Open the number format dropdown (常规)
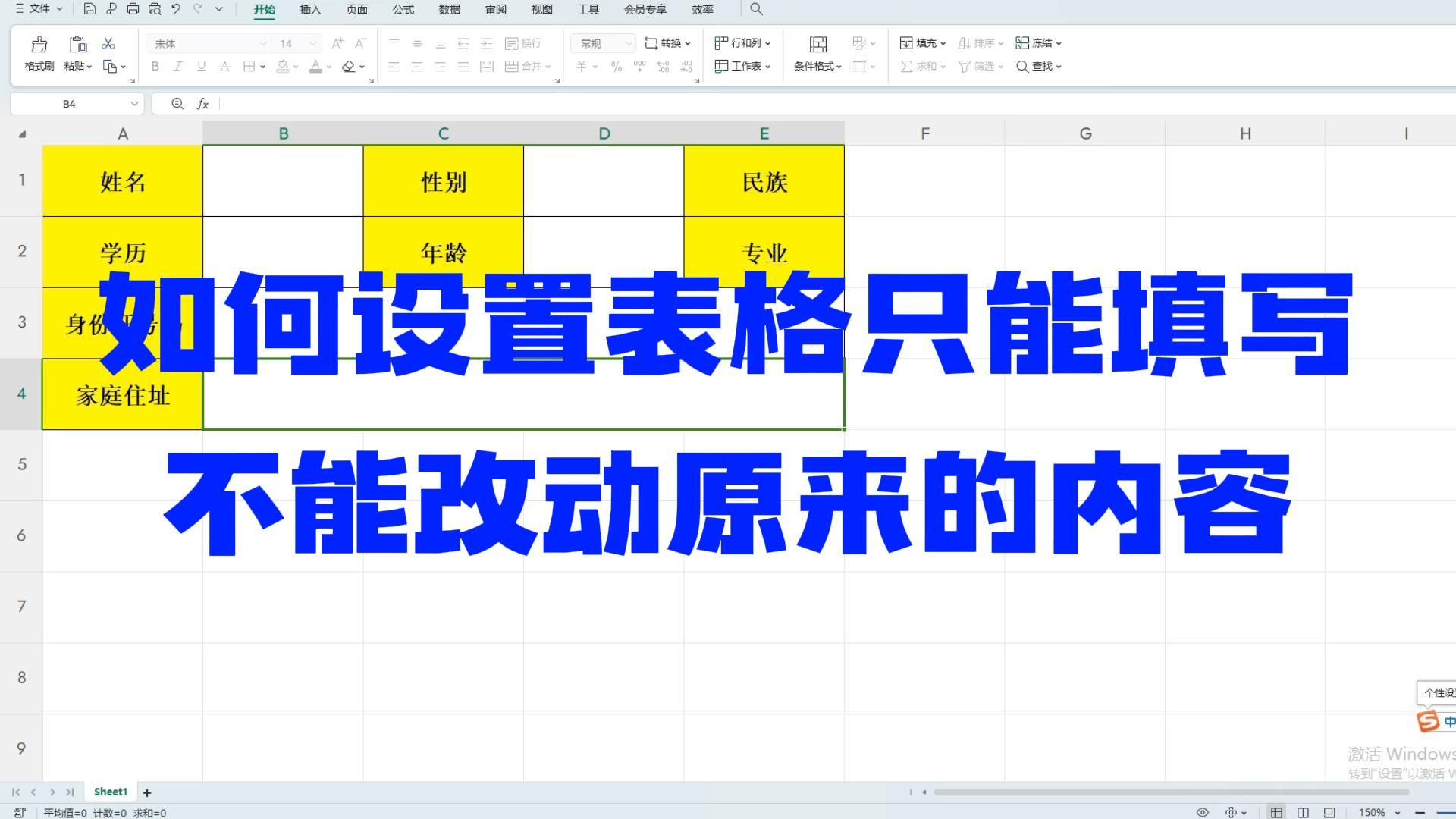 tap(628, 43)
